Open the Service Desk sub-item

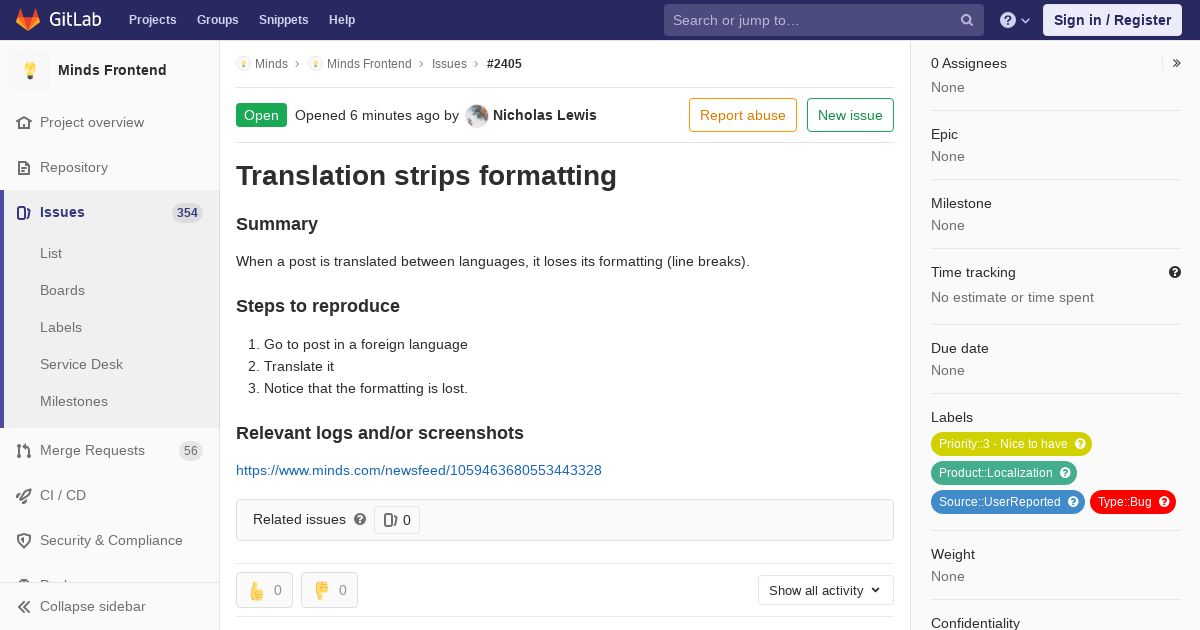[x=81, y=364]
